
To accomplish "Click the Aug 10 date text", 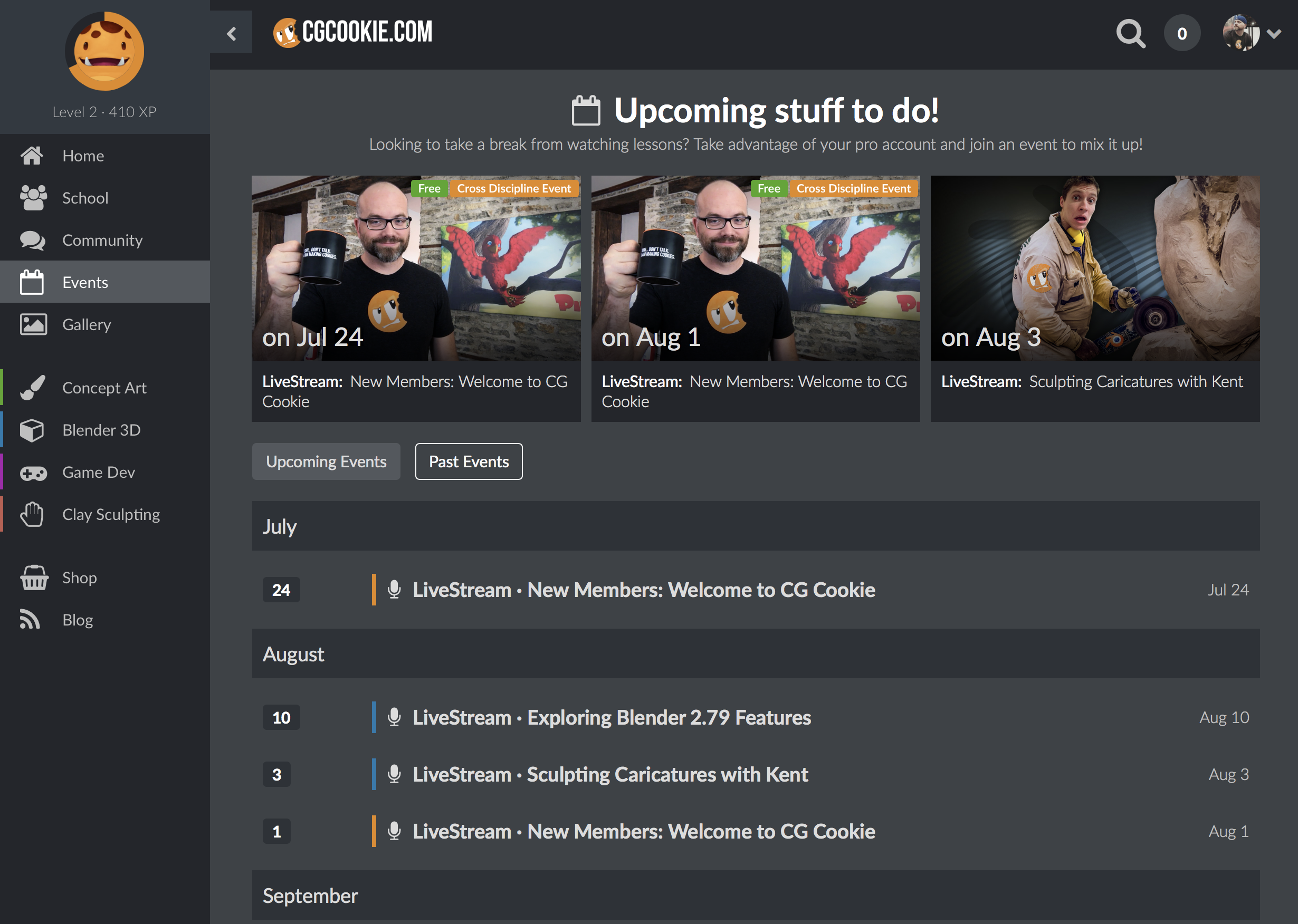I will coord(1224,717).
